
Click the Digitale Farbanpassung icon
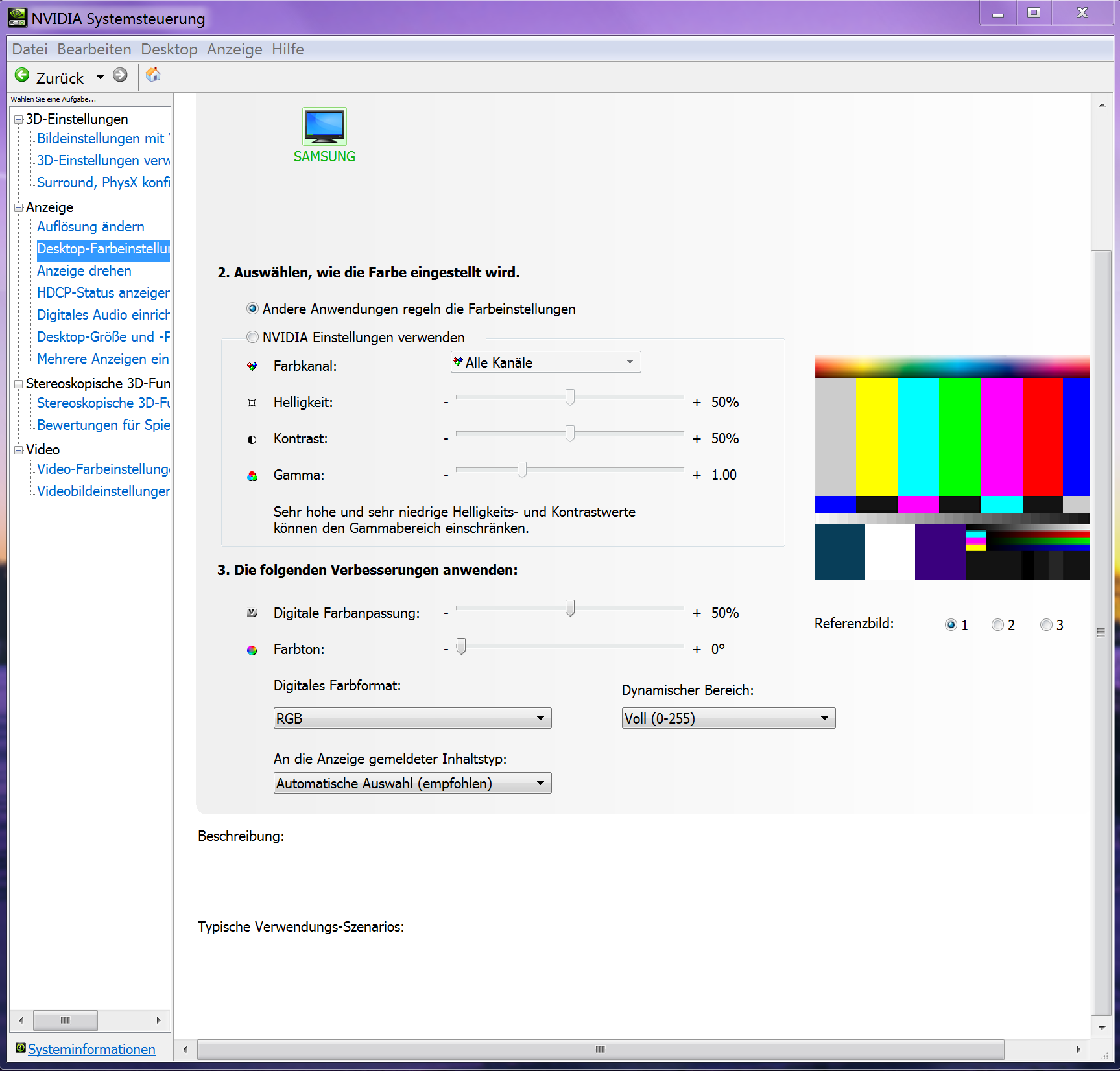pos(252,613)
